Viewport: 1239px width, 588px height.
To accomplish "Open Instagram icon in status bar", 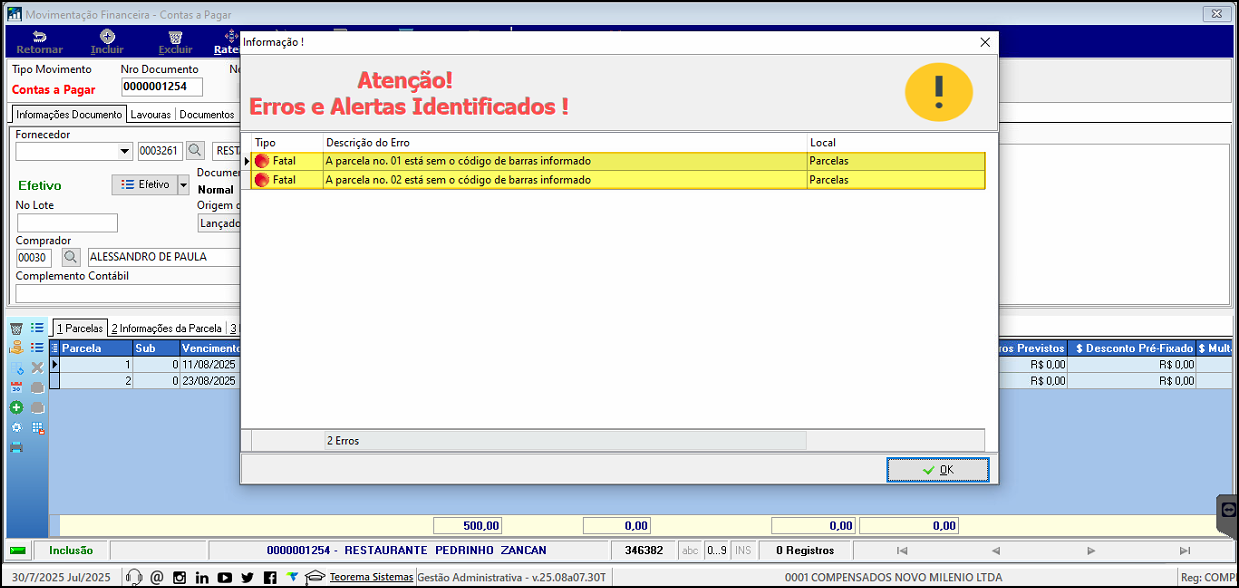I will coord(180,577).
